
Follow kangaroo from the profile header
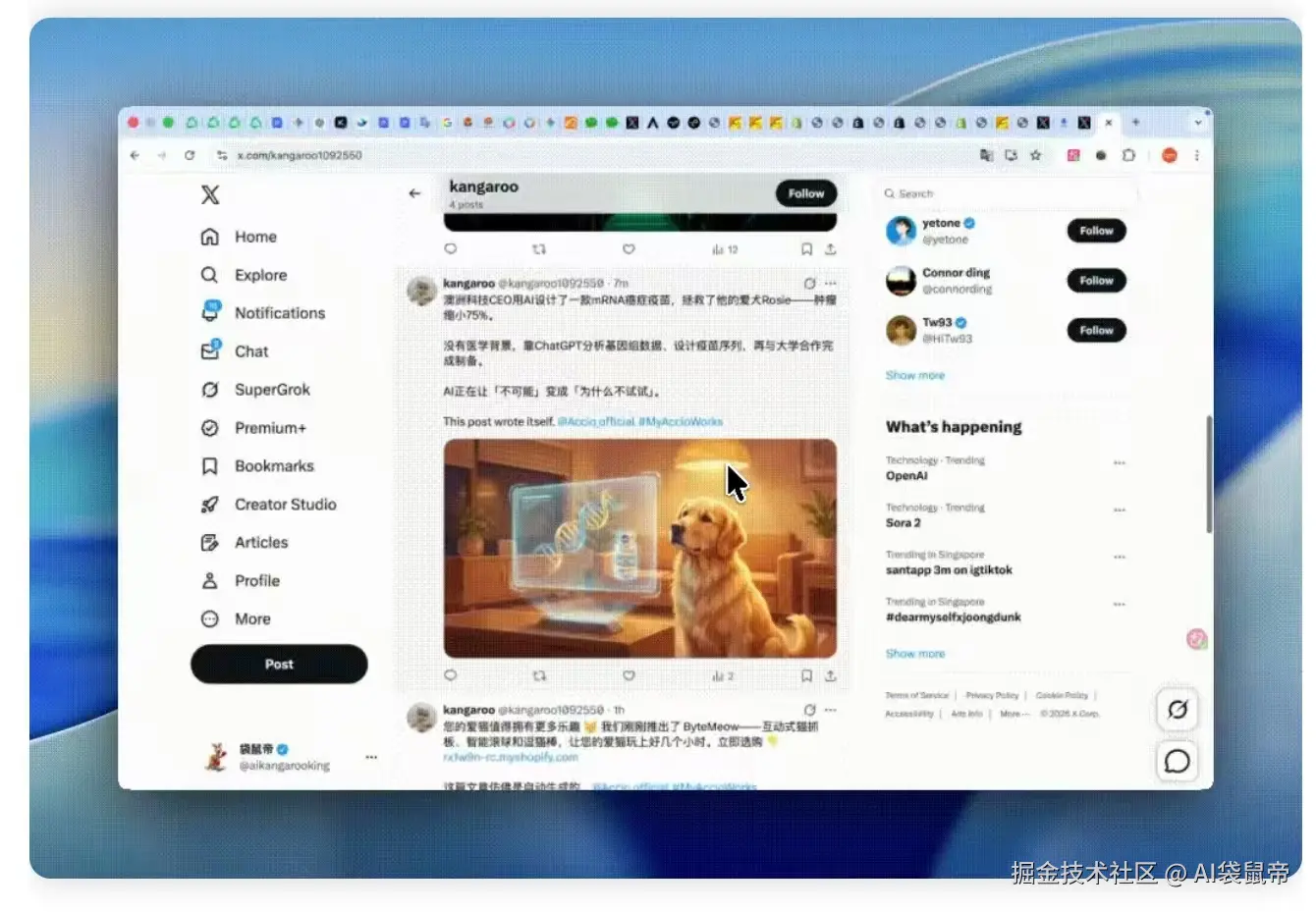[806, 193]
